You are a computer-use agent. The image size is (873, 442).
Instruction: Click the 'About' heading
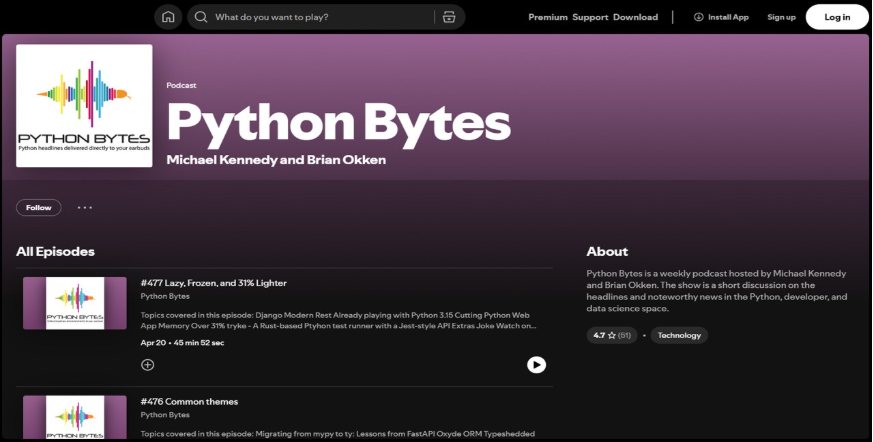pos(607,252)
